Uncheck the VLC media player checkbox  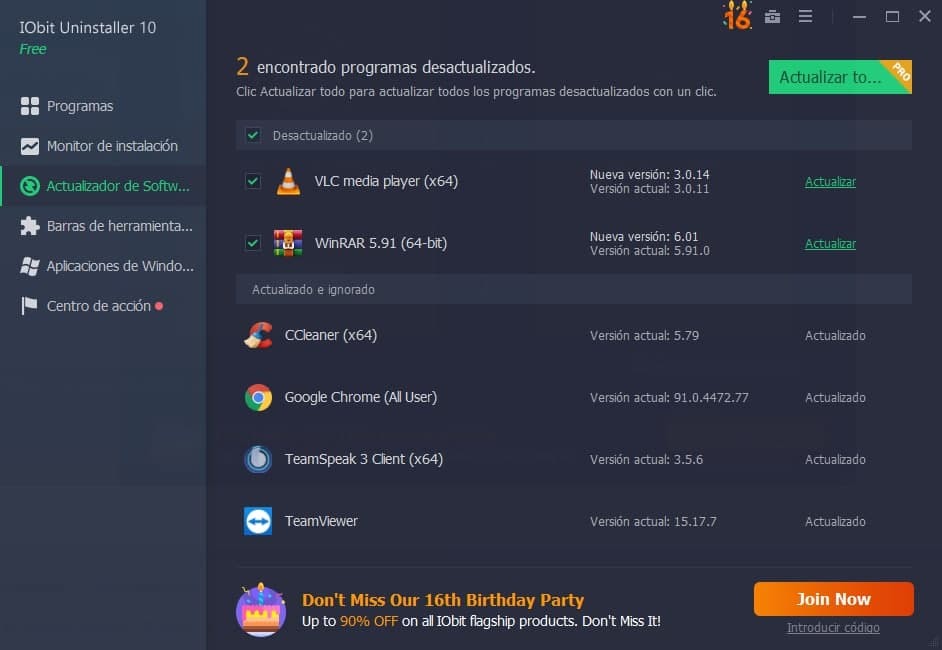pyautogui.click(x=253, y=181)
